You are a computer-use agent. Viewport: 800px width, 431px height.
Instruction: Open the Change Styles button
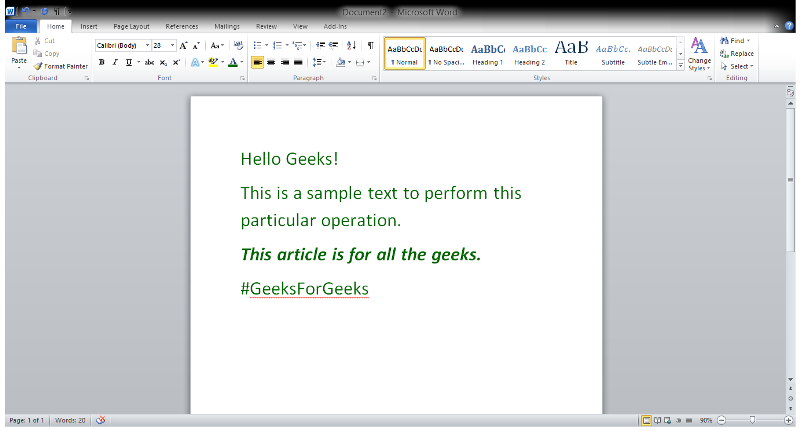tap(699, 54)
